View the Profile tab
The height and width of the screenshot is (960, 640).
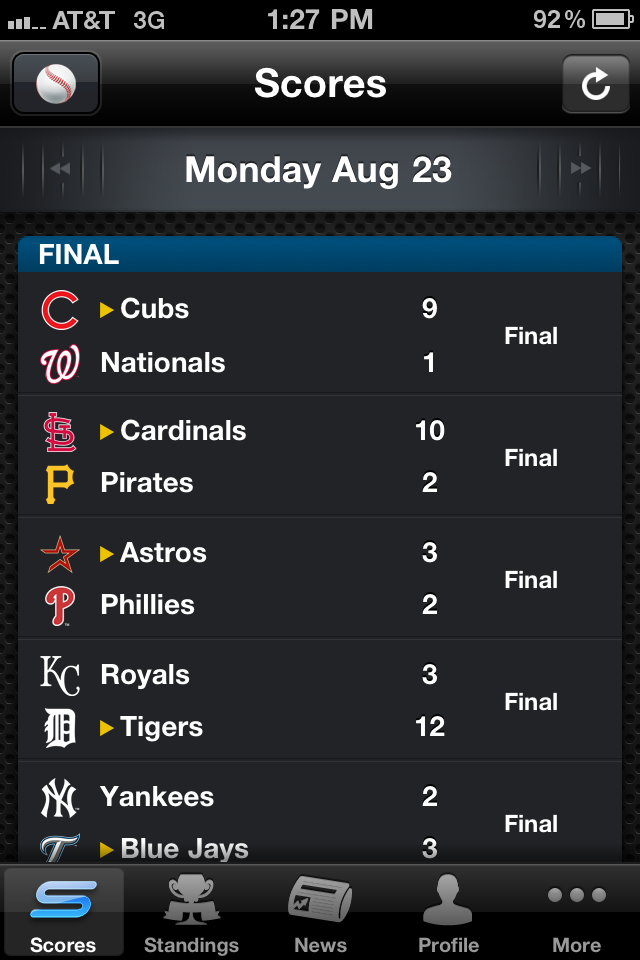pos(448,912)
